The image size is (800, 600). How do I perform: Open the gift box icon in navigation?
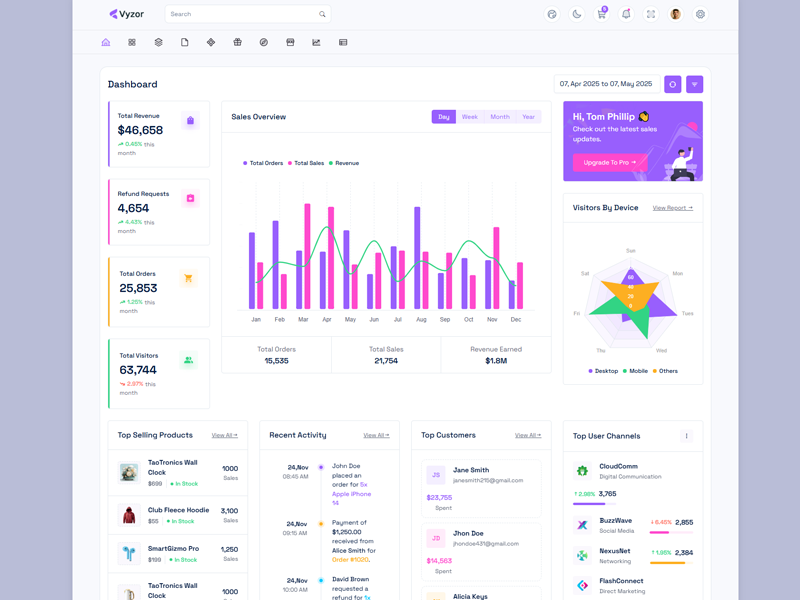coord(237,43)
